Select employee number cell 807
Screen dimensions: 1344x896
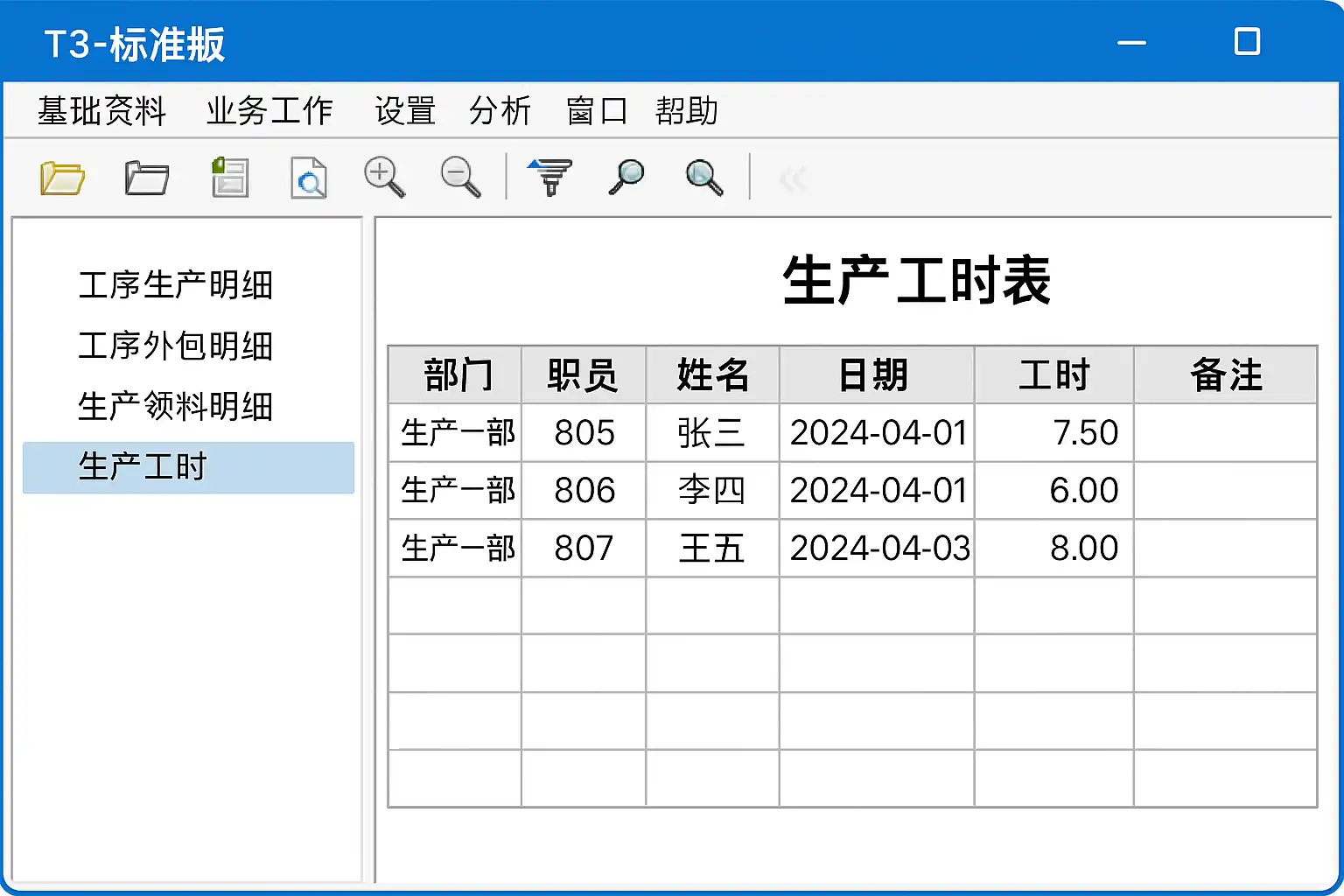[x=584, y=548]
